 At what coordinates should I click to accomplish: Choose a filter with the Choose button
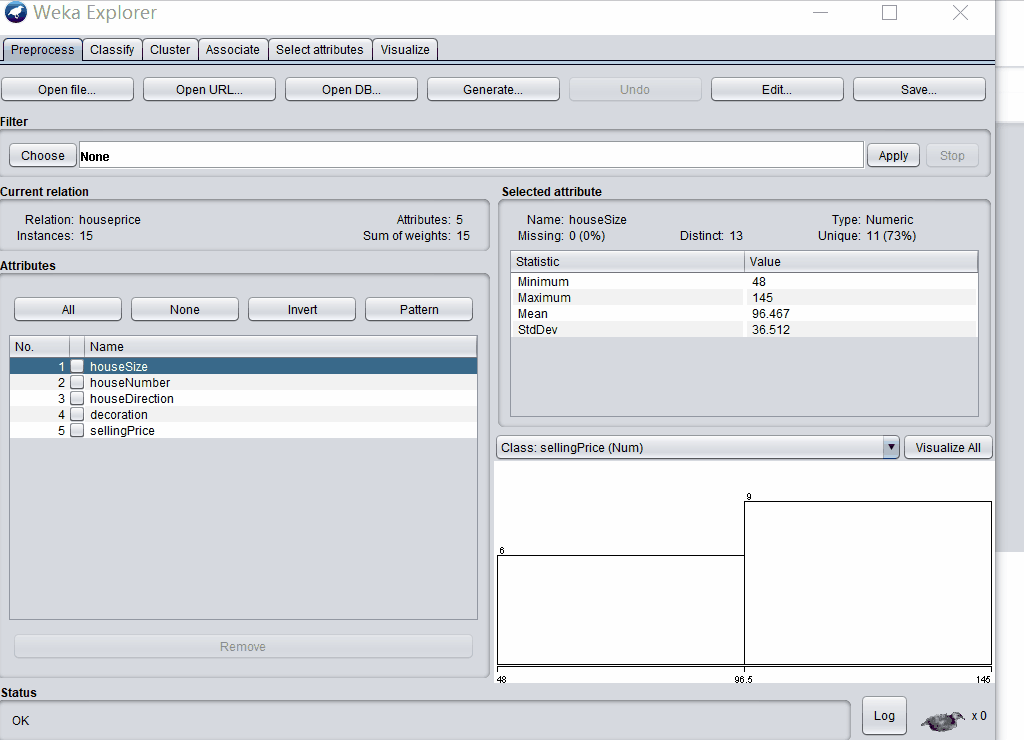click(x=42, y=155)
